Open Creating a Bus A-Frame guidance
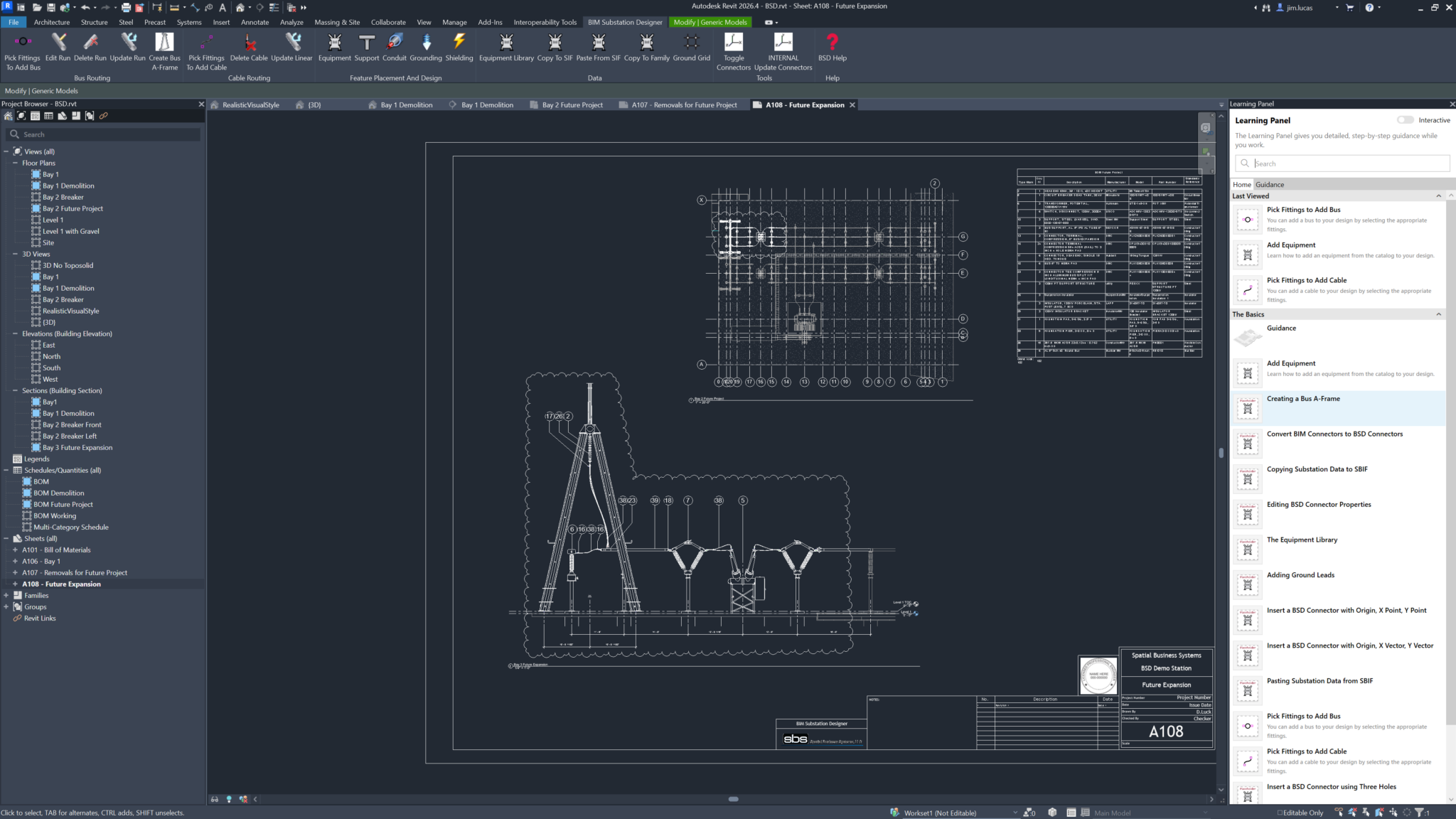 [1302, 399]
